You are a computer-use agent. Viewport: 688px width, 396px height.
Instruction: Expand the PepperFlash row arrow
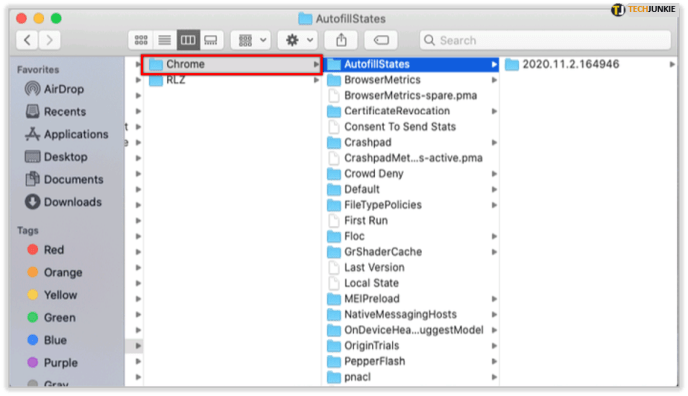(x=494, y=361)
